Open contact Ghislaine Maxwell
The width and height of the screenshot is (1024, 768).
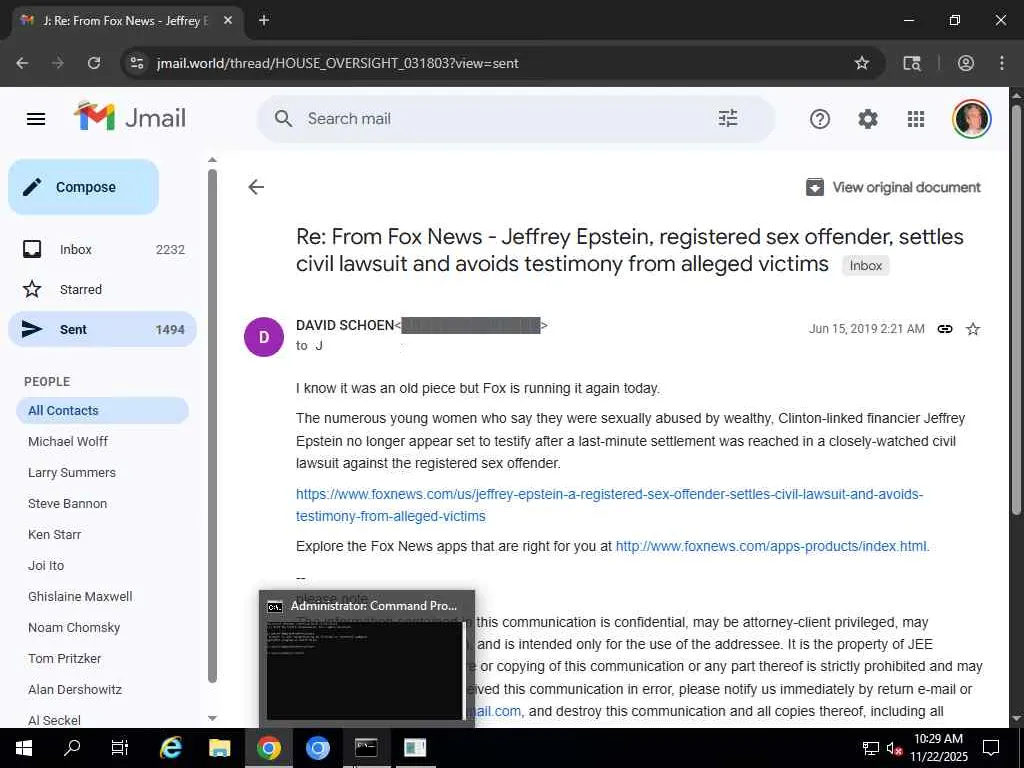[80, 596]
